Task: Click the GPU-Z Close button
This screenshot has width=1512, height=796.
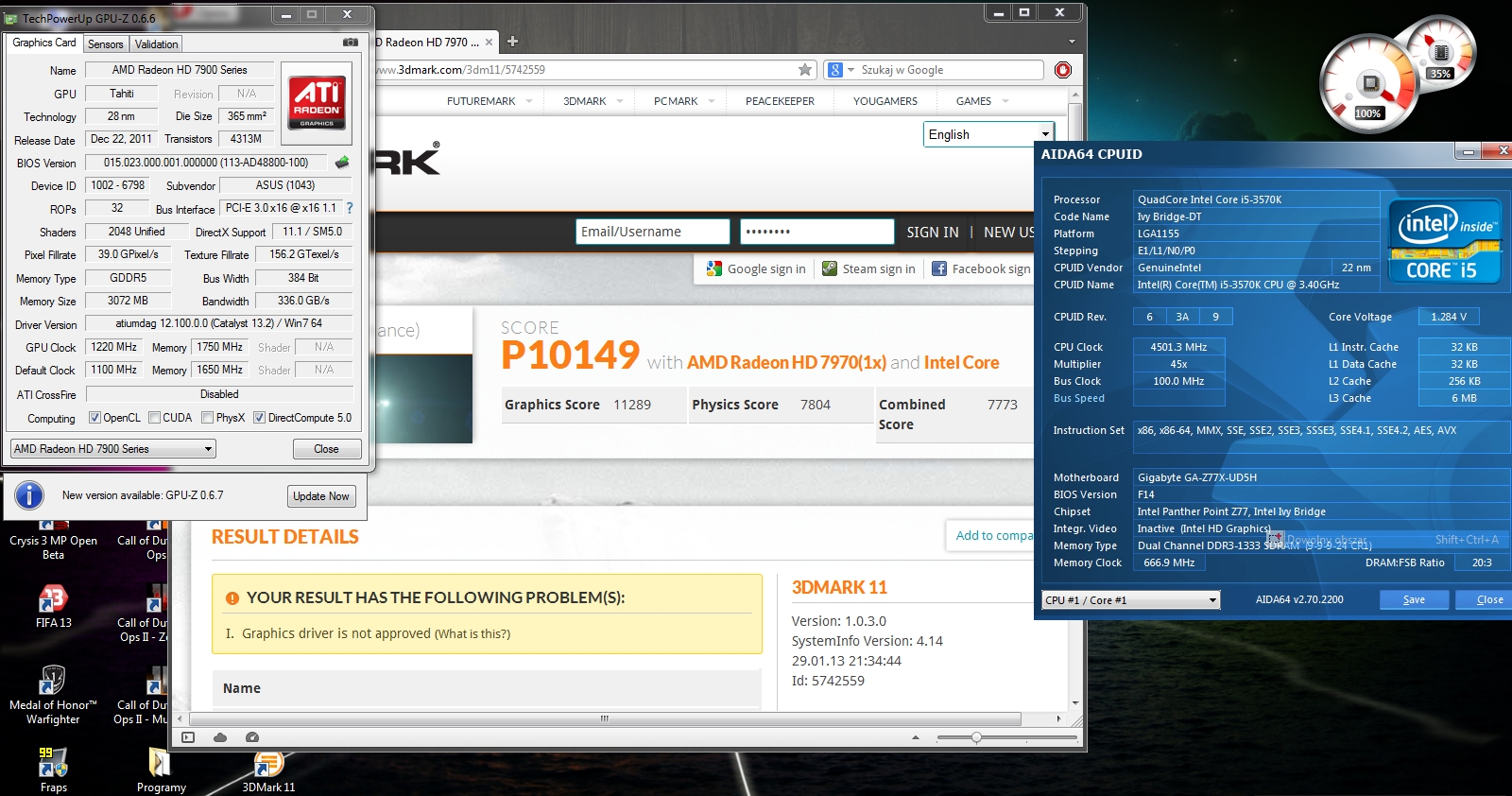Action: point(326,449)
